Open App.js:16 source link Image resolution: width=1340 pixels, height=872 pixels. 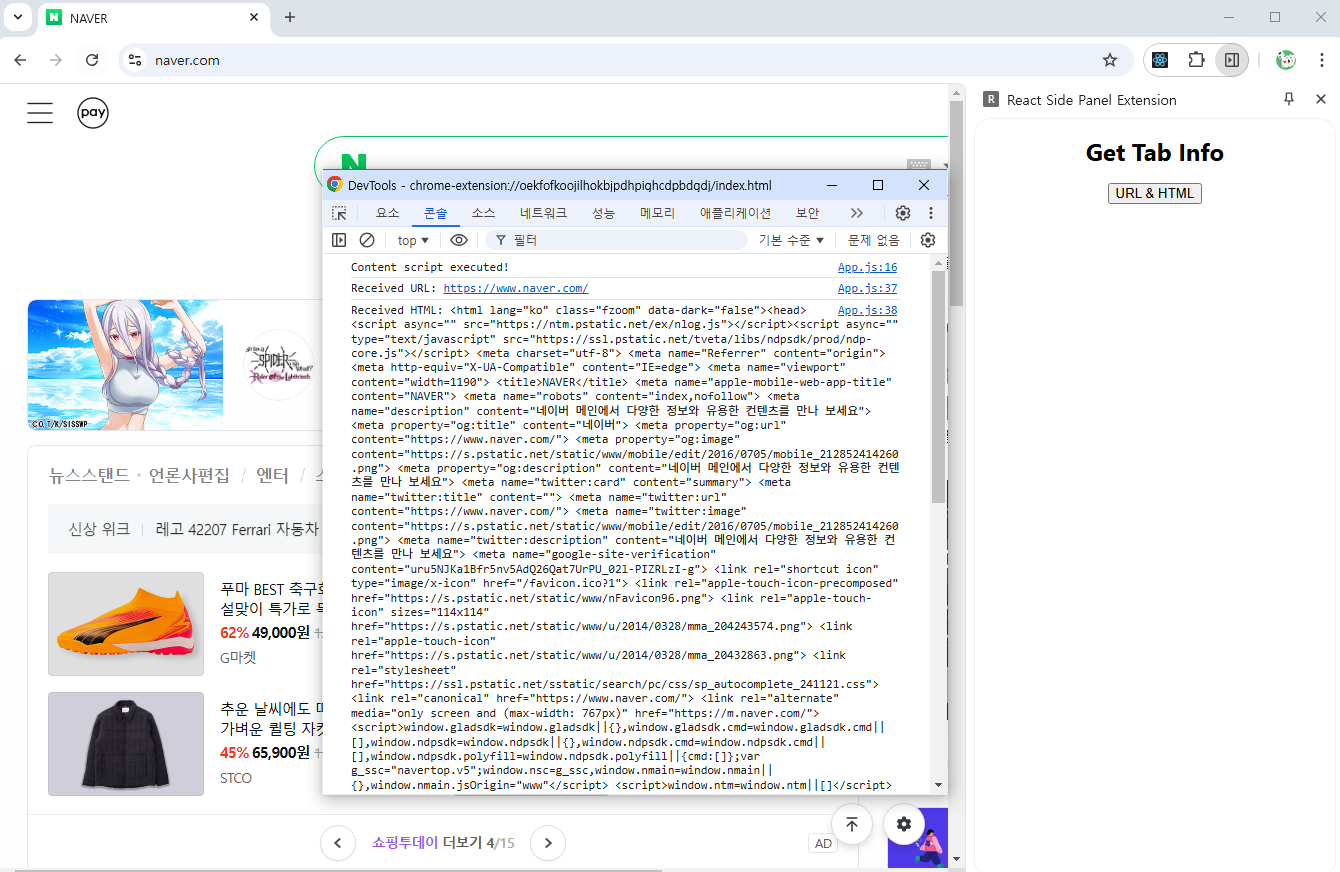(x=867, y=267)
